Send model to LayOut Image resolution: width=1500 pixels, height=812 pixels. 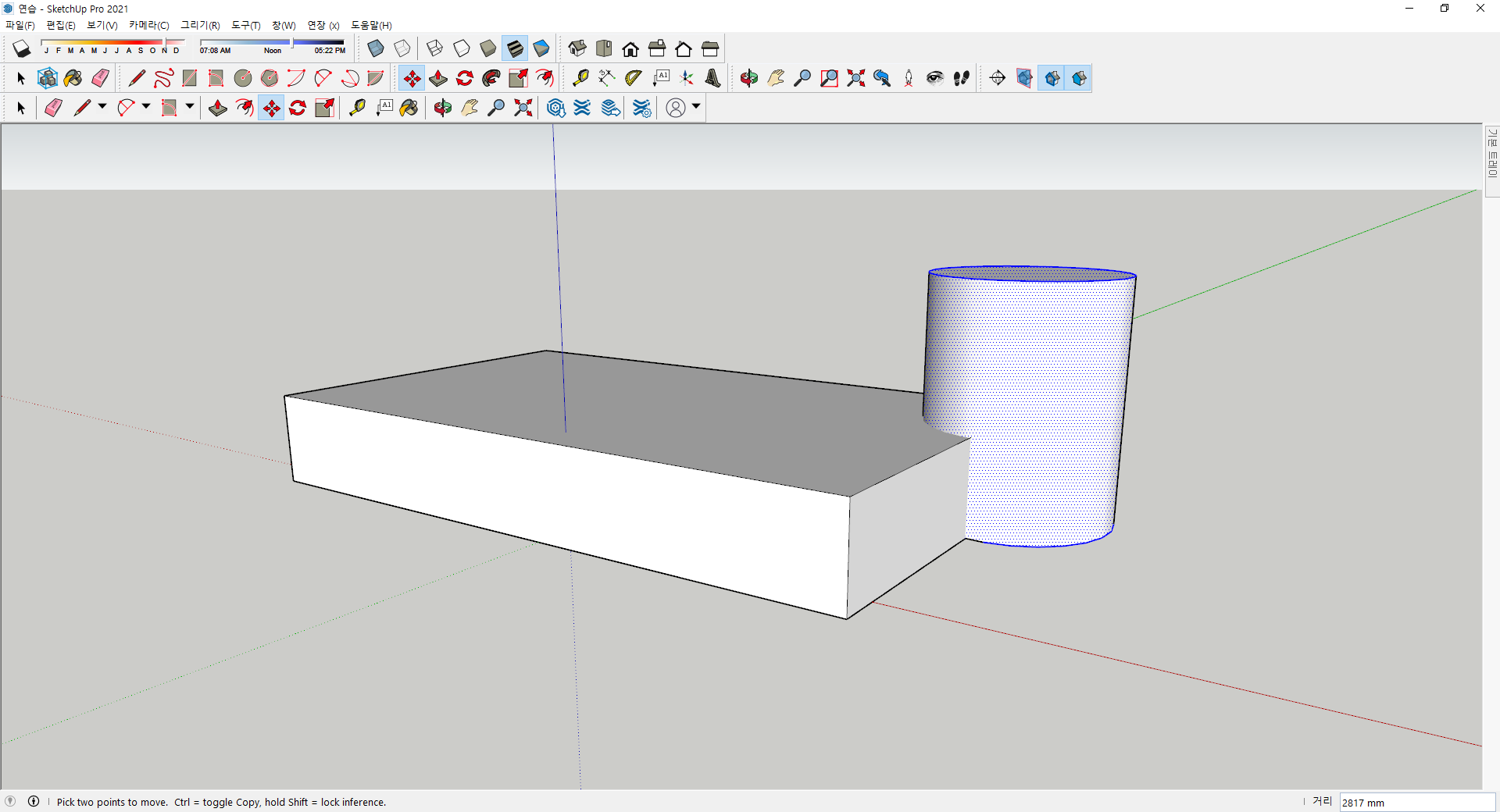pyautogui.click(x=611, y=108)
